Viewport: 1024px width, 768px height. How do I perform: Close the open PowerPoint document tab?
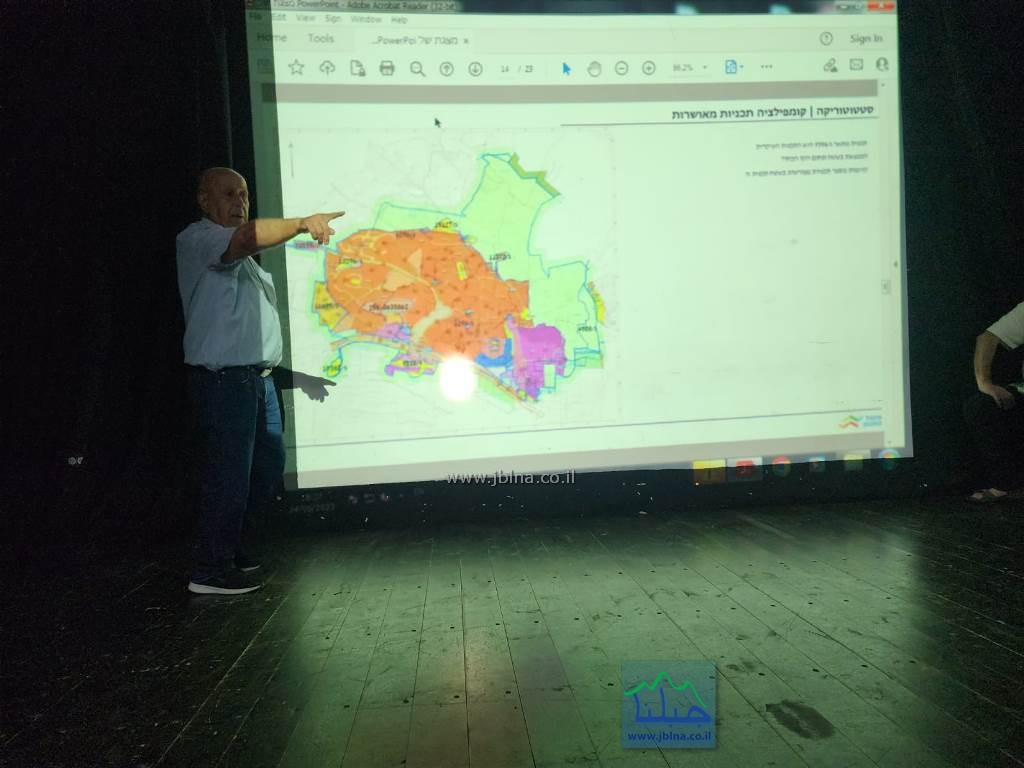pyautogui.click(x=466, y=41)
